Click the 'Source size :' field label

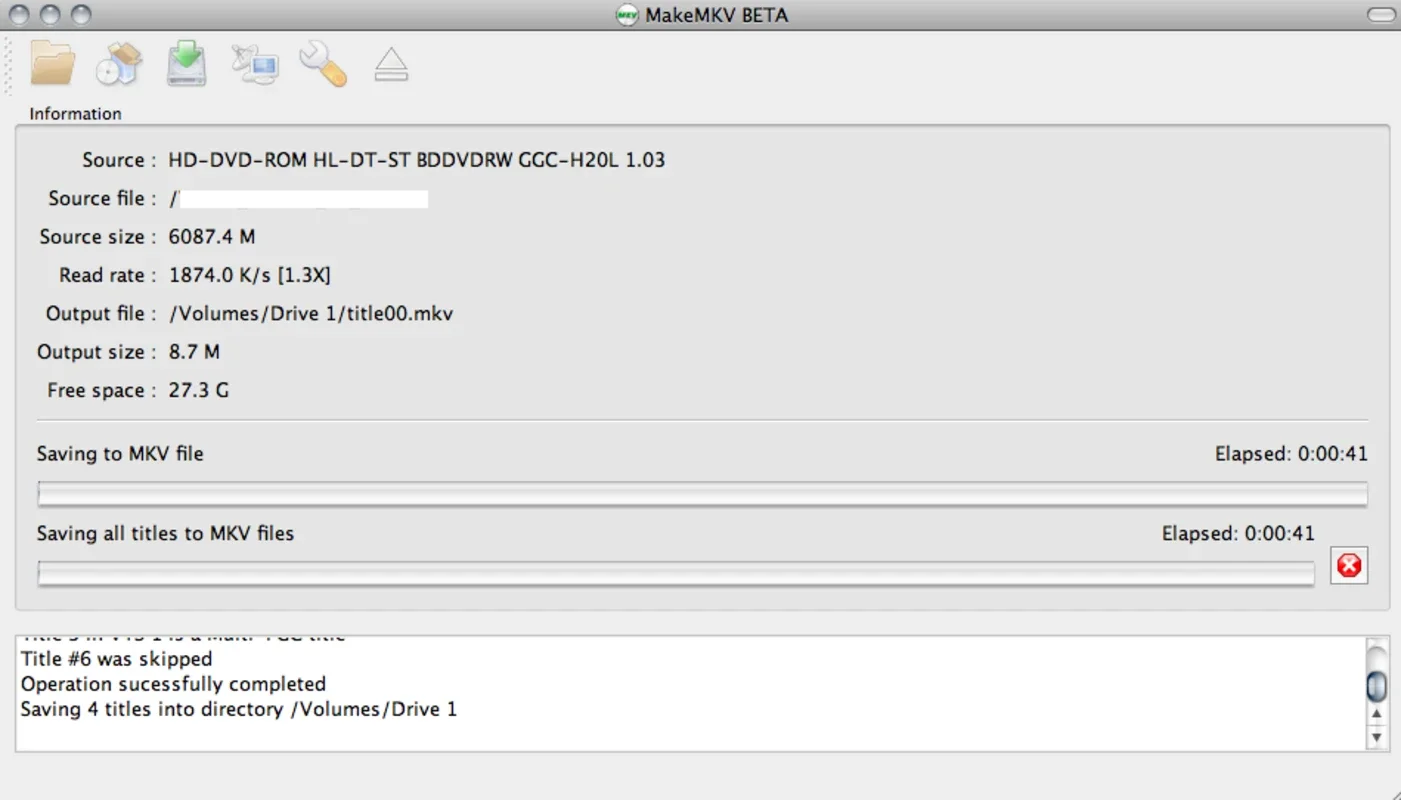98,237
